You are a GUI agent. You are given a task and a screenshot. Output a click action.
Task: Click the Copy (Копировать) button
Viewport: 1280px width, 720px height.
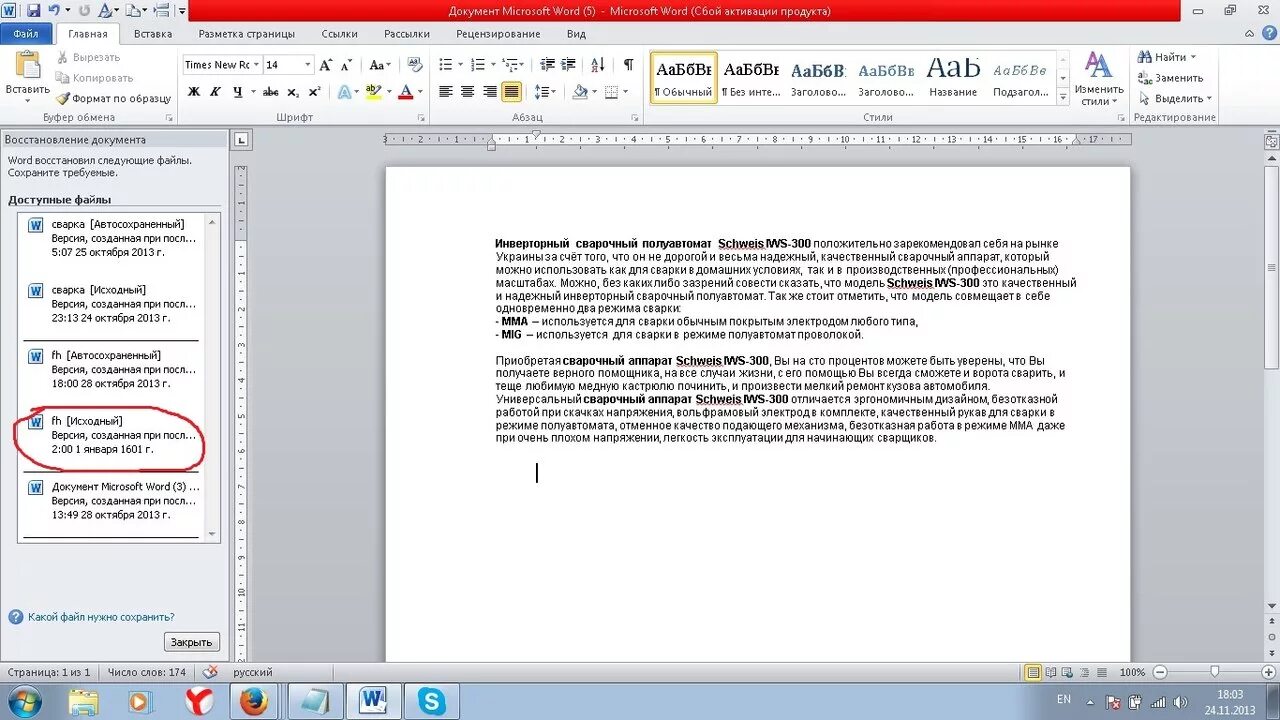pyautogui.click(x=94, y=78)
